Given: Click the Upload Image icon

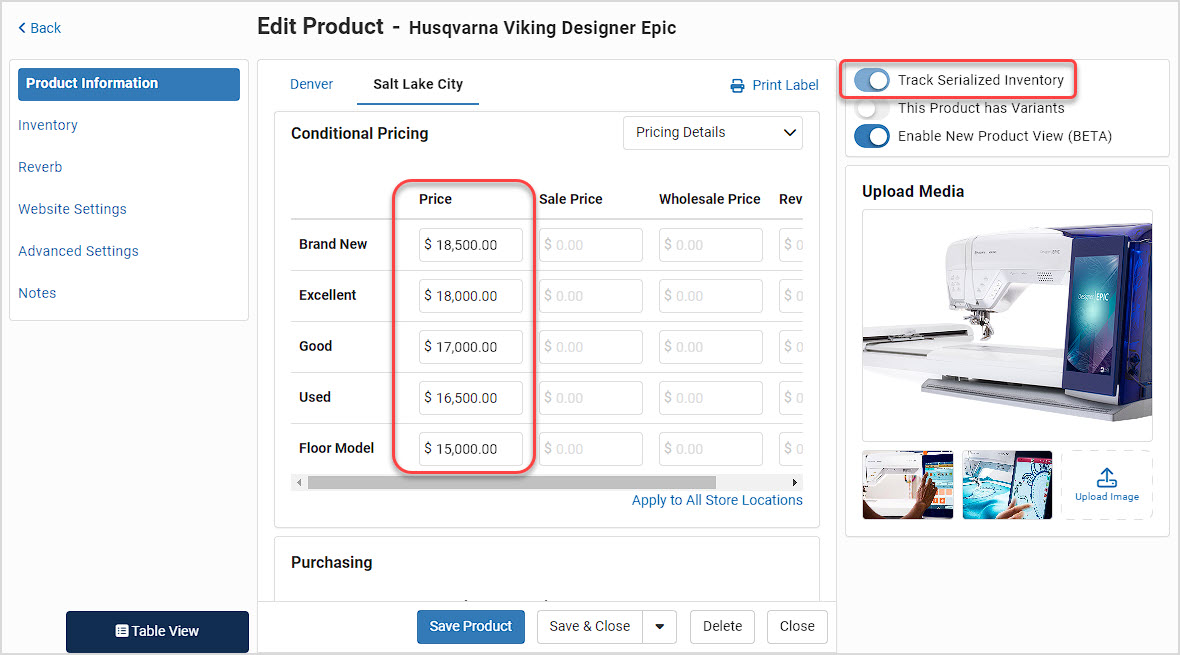Looking at the screenshot, I should coord(1106,478).
